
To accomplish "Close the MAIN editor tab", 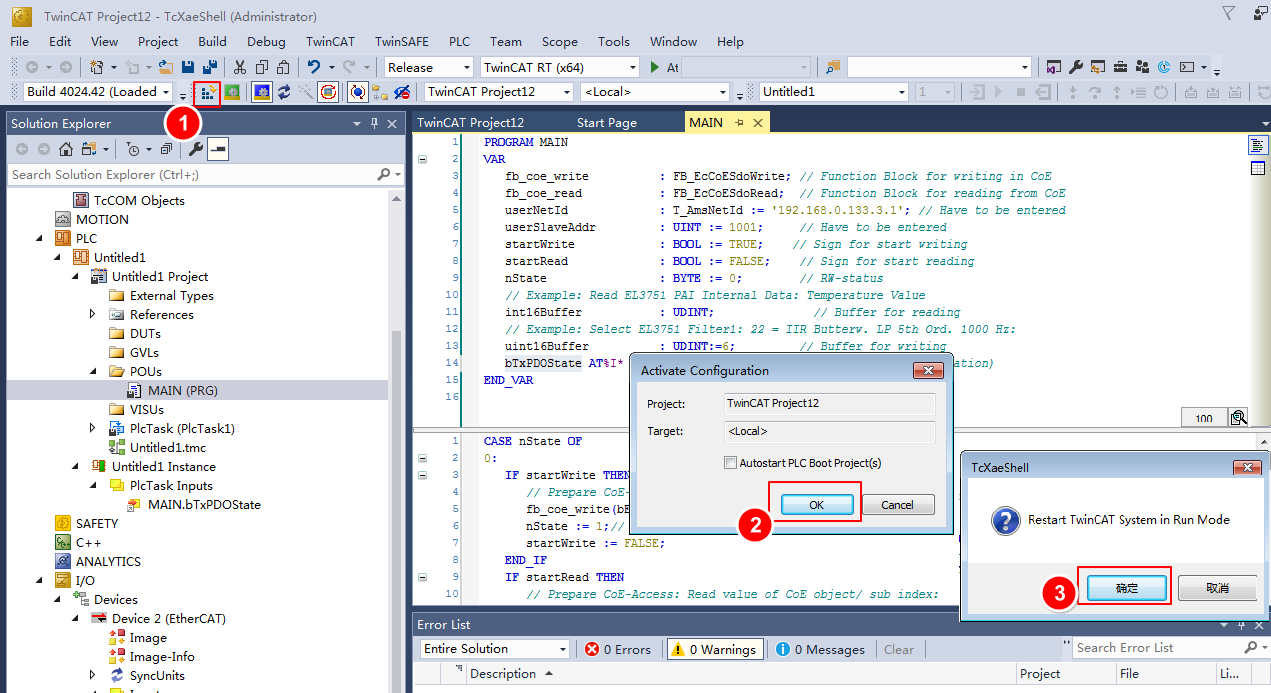I will 758,123.
